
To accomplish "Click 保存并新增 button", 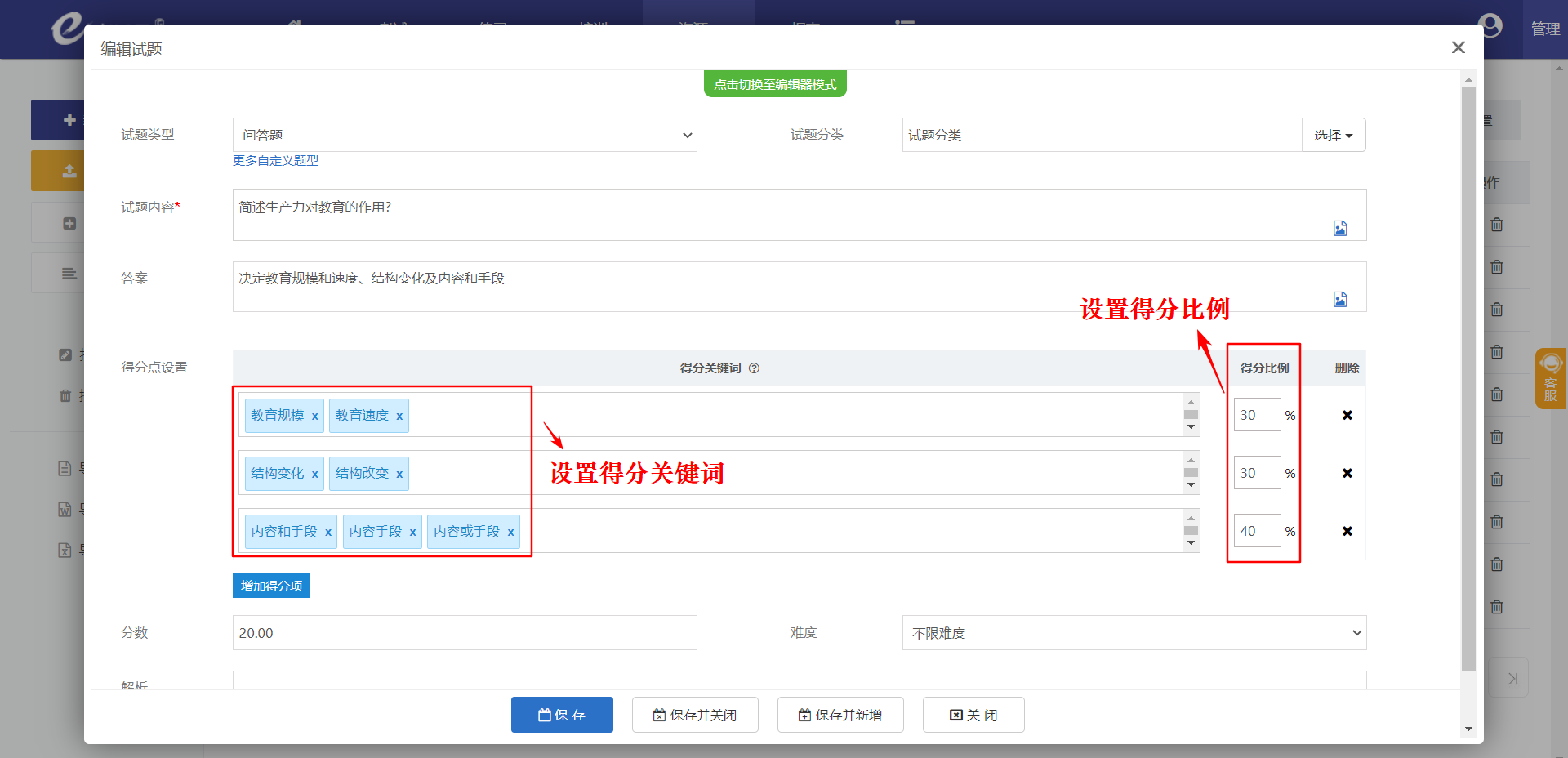I will point(840,715).
